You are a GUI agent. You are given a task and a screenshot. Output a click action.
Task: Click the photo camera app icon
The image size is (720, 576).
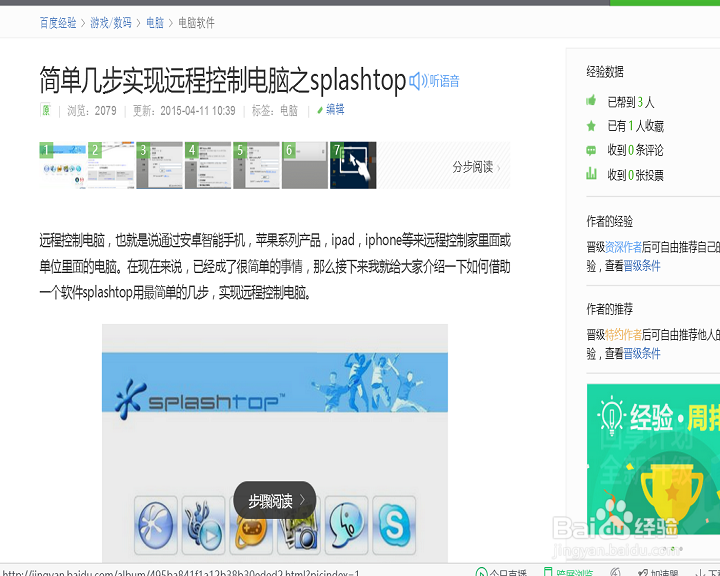point(298,533)
